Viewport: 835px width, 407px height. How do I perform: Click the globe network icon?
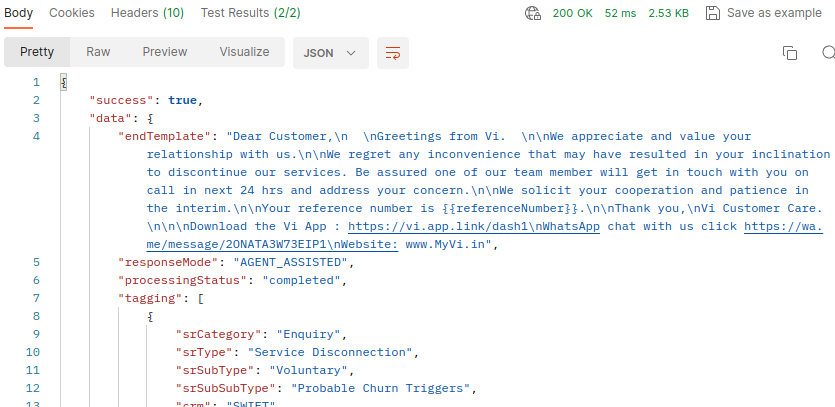[x=533, y=13]
